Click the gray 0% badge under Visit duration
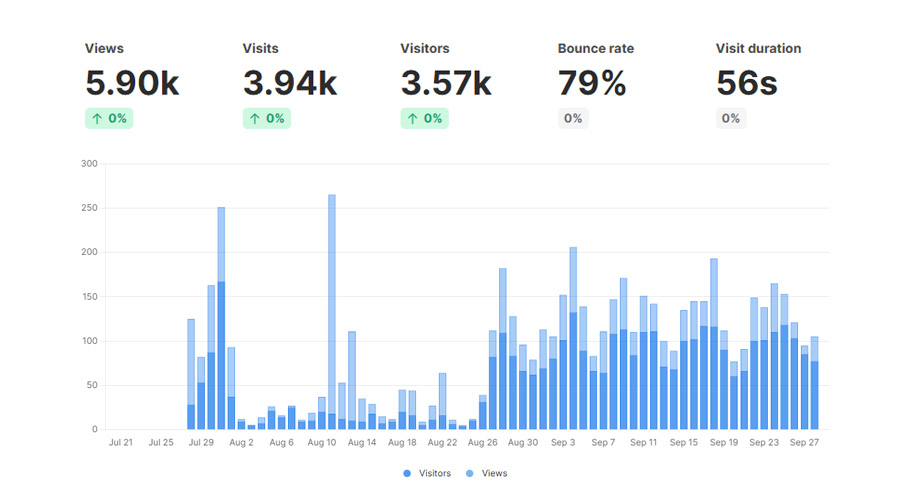The image size is (900, 500). click(731, 118)
